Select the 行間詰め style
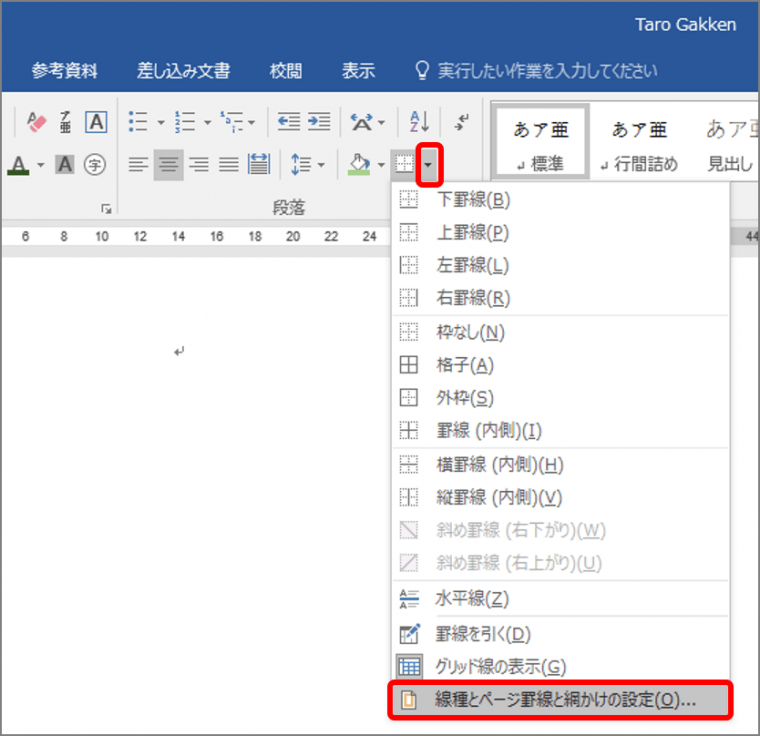The image size is (760, 736). click(639, 145)
